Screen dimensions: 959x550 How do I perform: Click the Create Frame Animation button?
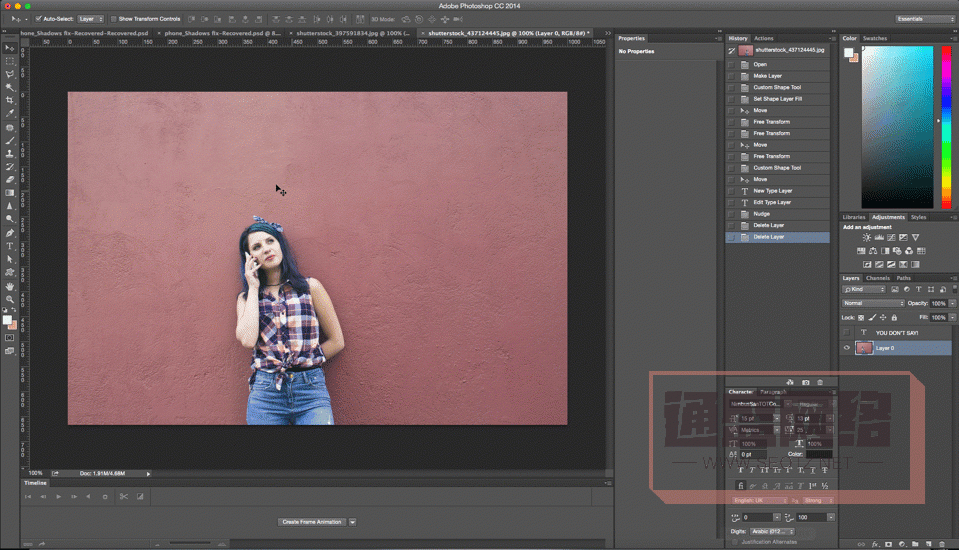click(x=311, y=522)
